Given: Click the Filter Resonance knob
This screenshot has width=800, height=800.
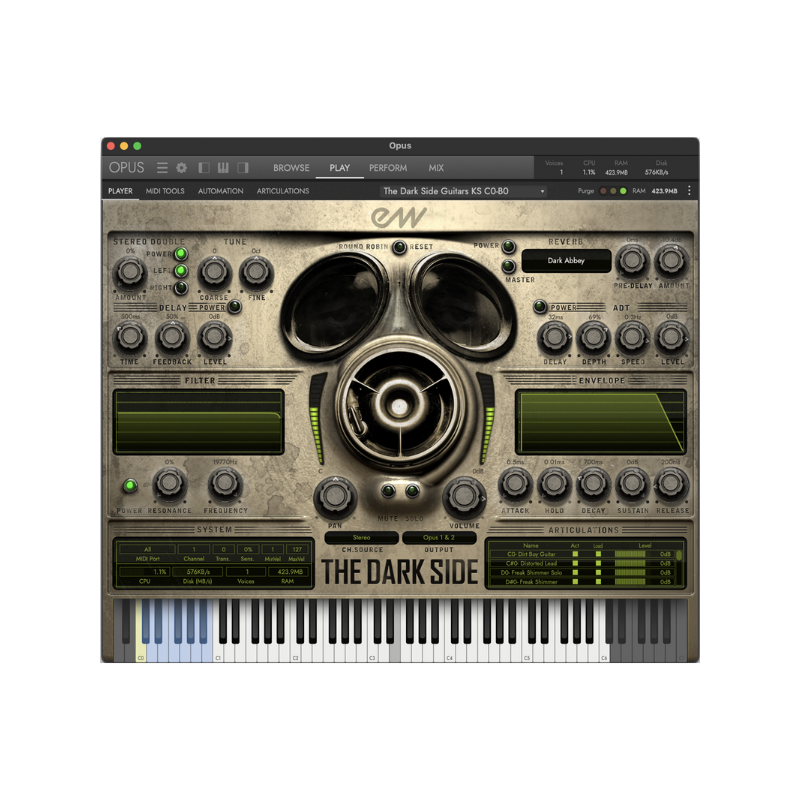Looking at the screenshot, I should (x=169, y=483).
